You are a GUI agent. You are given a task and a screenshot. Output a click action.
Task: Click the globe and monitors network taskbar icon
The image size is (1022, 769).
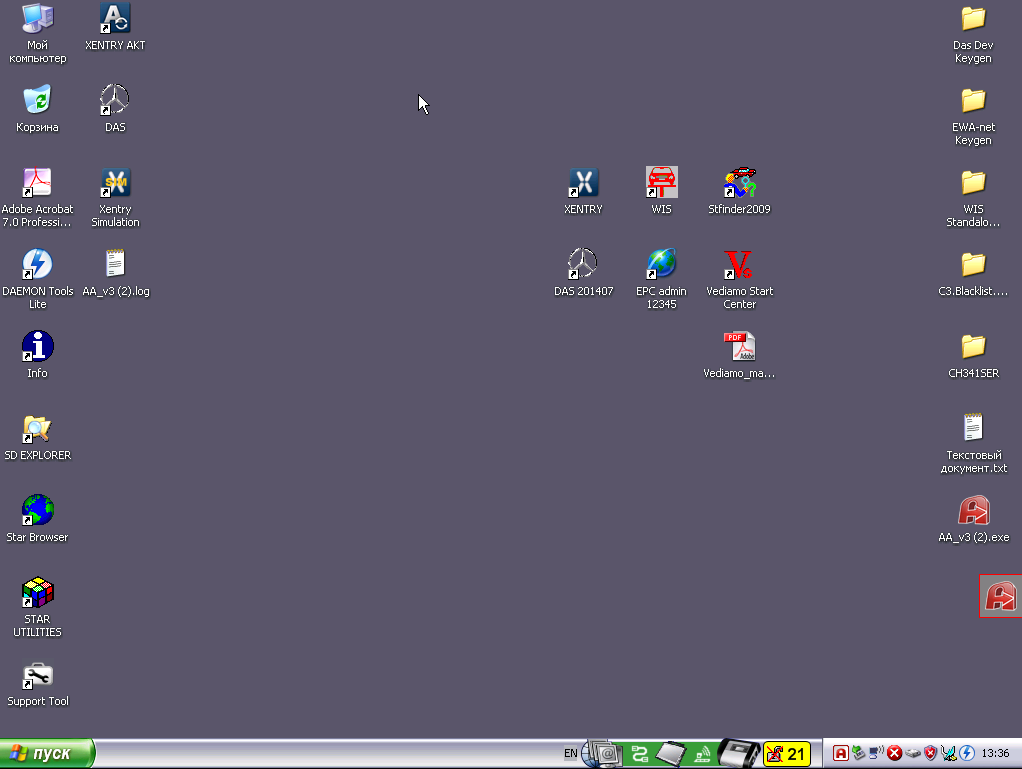pyautogui.click(x=601, y=754)
